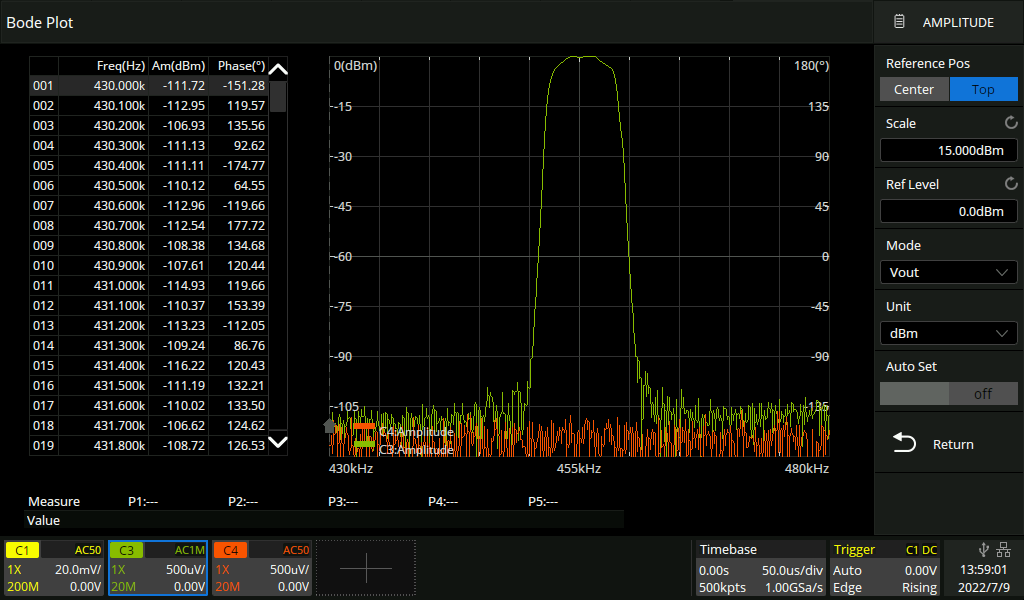
Task: Click the 177.72 phase cell
Action: [238, 225]
